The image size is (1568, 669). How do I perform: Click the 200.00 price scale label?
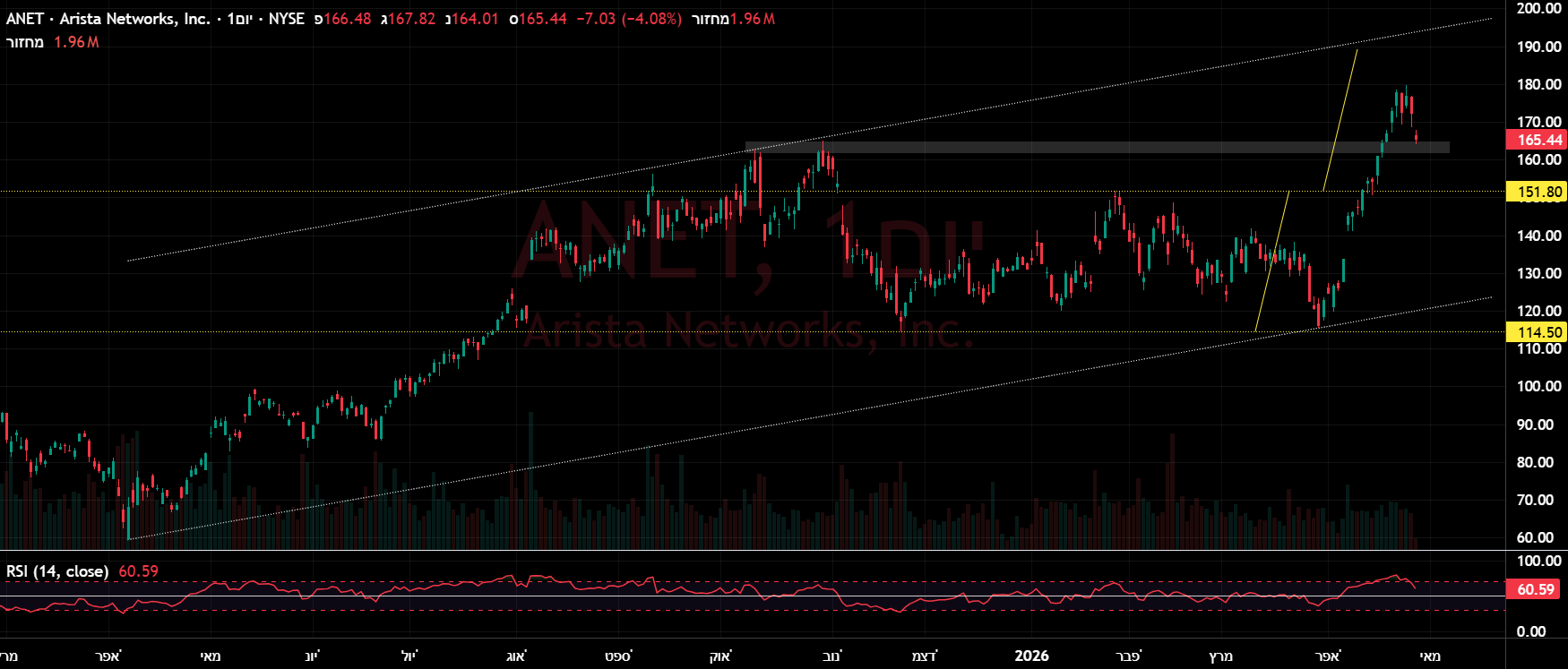tap(1539, 8)
